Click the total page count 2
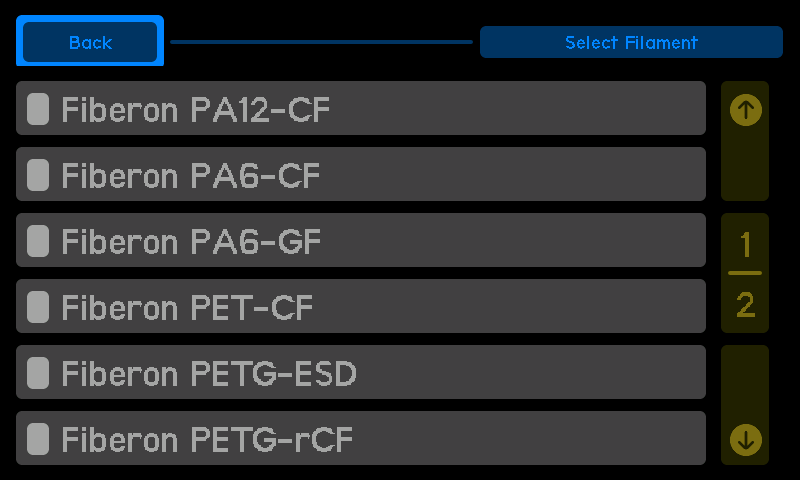Image resolution: width=800 pixels, height=480 pixels. [x=745, y=305]
